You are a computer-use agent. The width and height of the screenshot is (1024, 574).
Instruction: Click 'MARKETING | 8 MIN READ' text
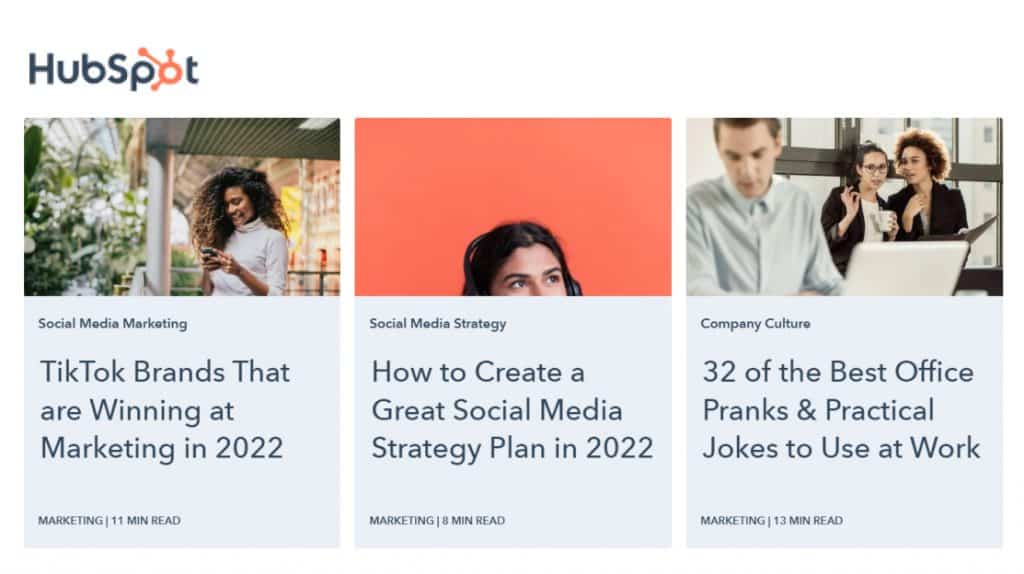coord(437,520)
